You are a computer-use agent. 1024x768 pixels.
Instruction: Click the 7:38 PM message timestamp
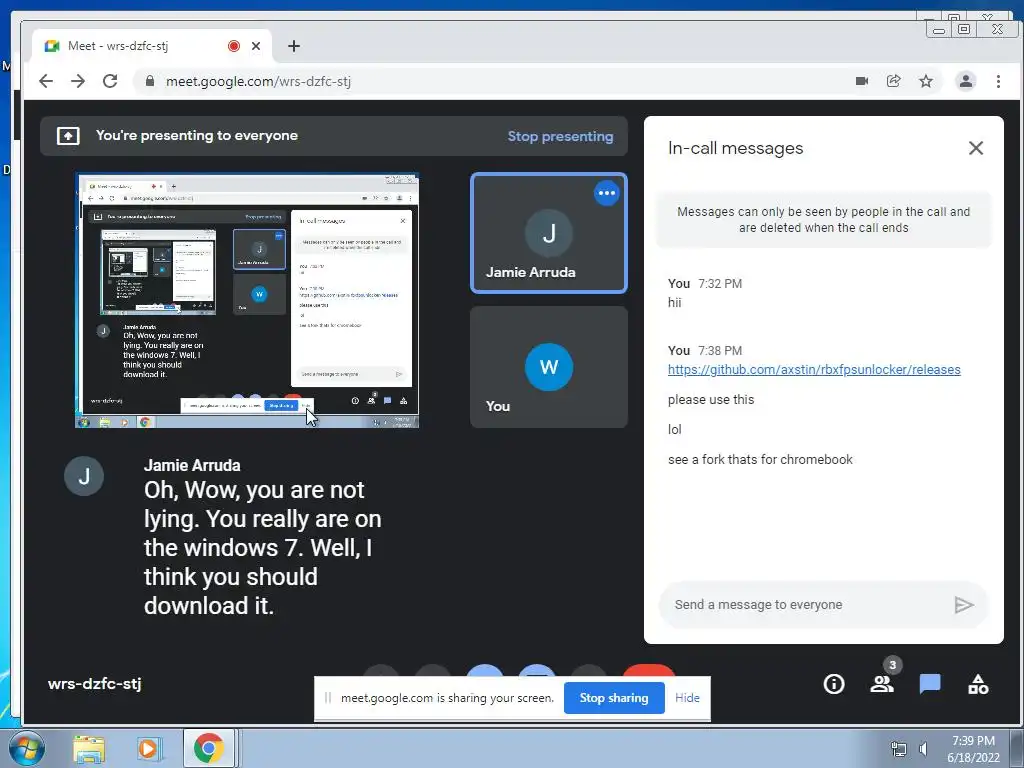point(720,351)
